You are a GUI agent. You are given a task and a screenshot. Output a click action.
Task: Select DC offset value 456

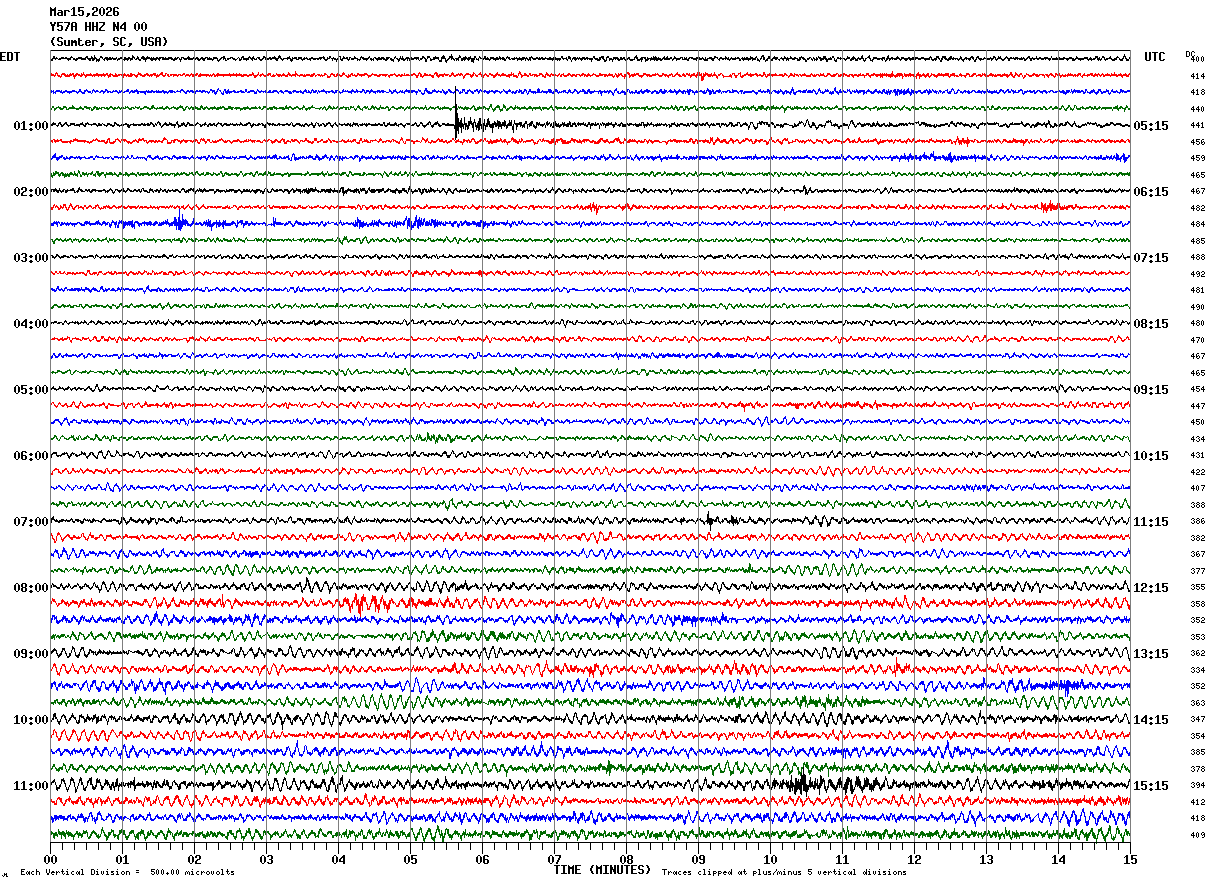[1197, 142]
